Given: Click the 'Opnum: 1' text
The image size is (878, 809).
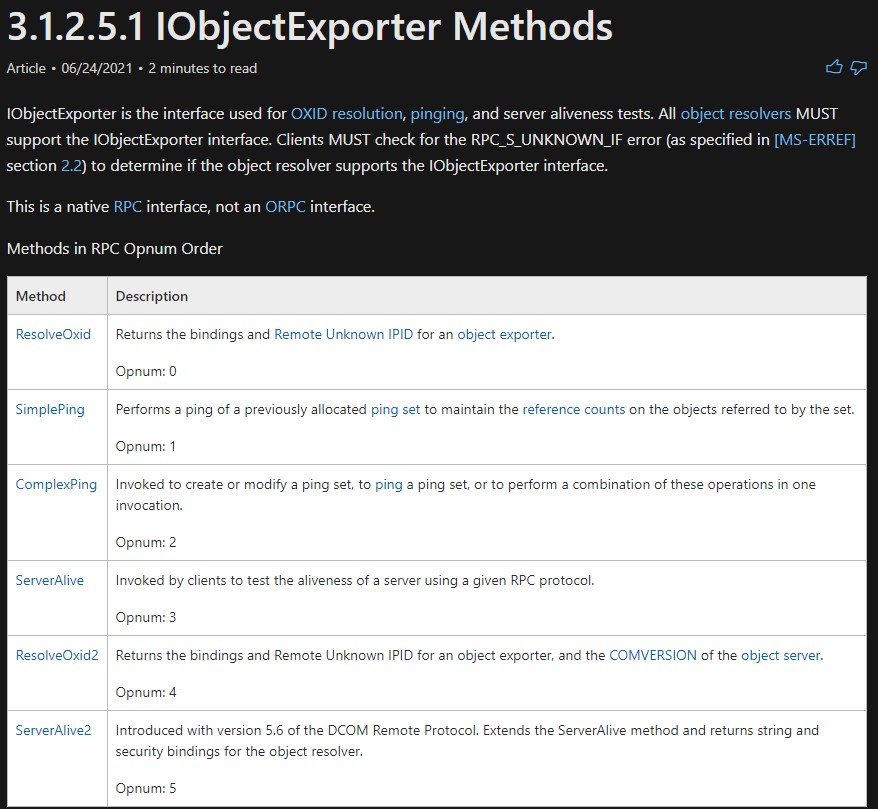Looking at the screenshot, I should coord(146,446).
